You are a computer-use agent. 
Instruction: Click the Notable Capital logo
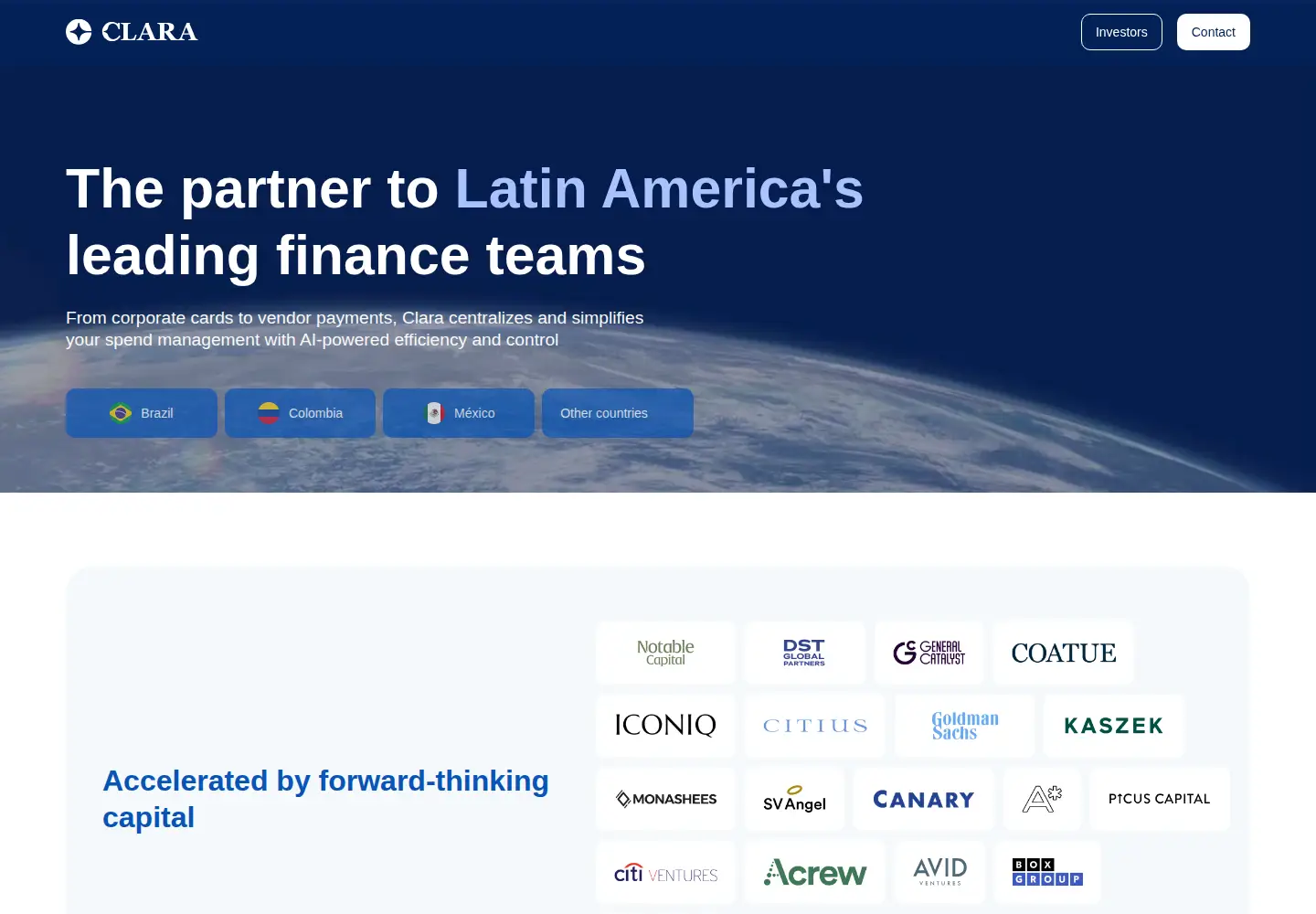(665, 653)
